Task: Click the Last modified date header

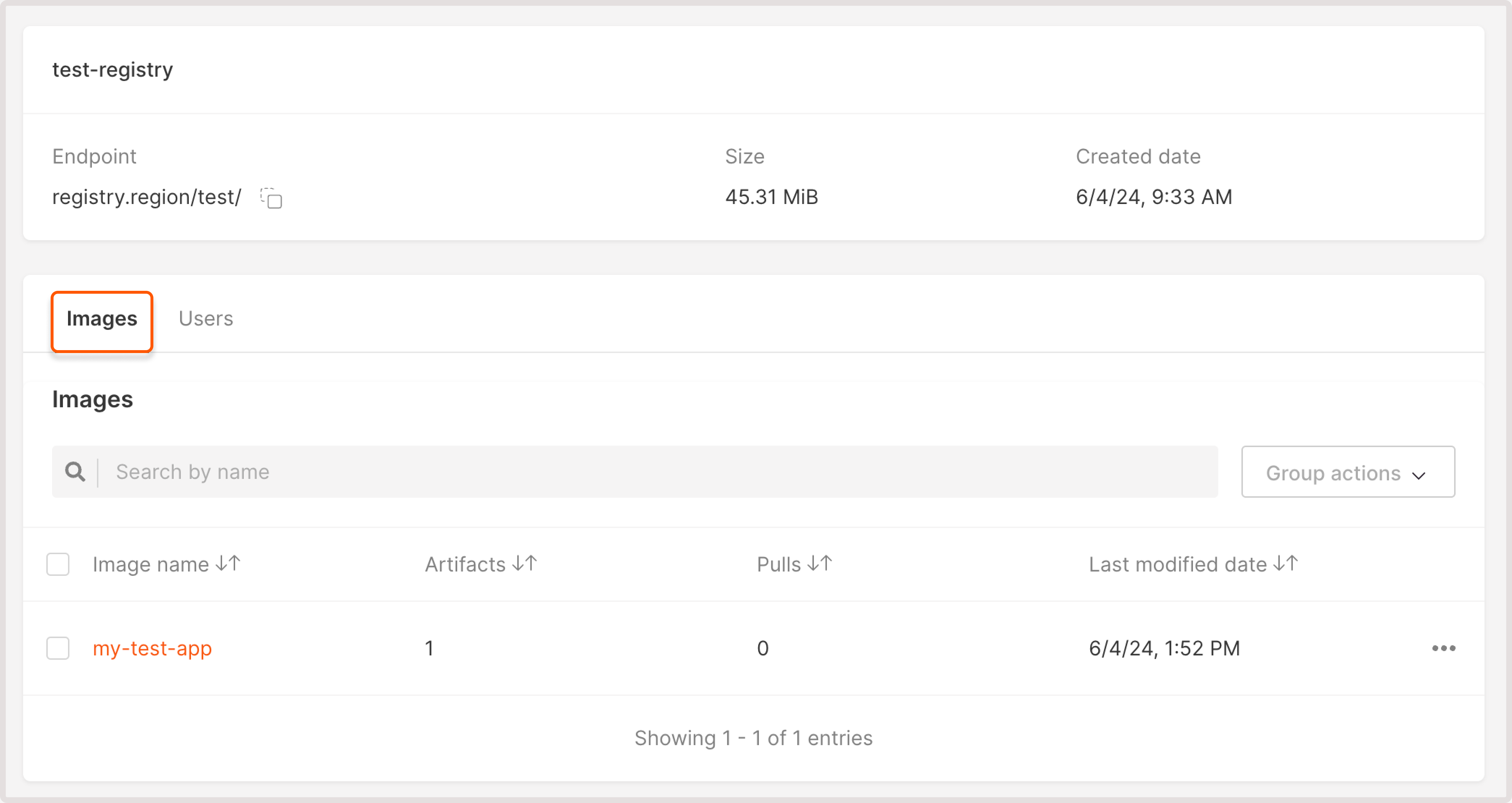Action: (x=1178, y=564)
